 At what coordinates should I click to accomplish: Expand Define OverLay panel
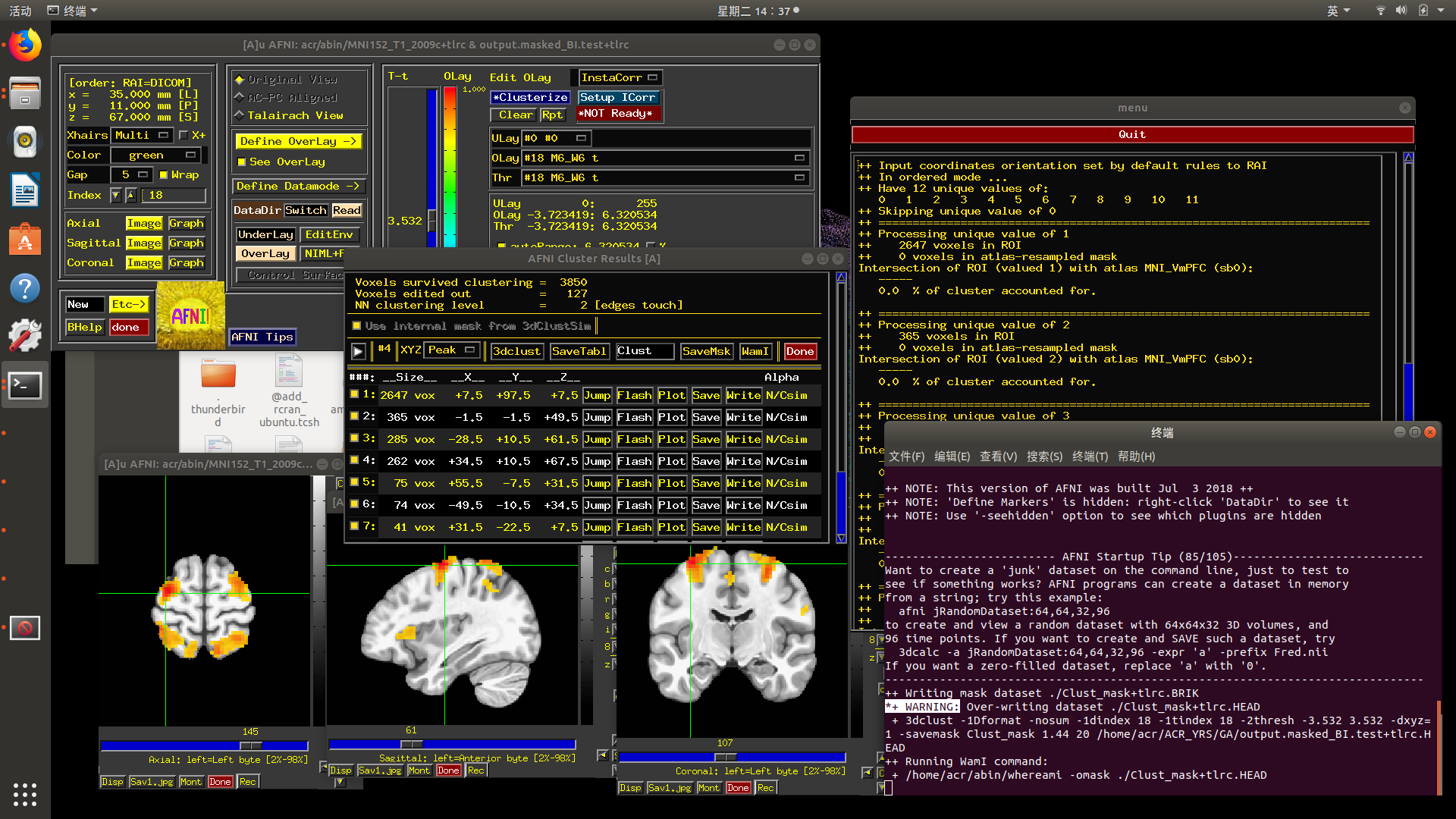[x=299, y=141]
